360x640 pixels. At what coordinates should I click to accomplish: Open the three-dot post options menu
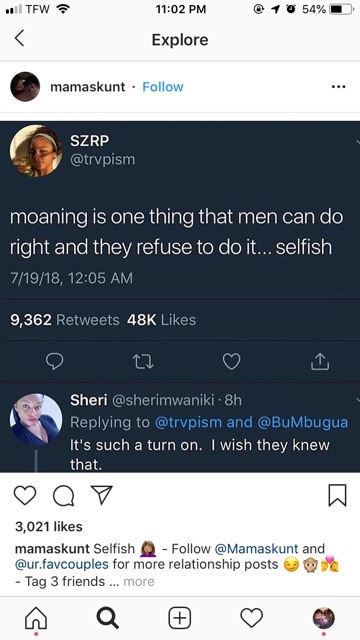click(338, 87)
